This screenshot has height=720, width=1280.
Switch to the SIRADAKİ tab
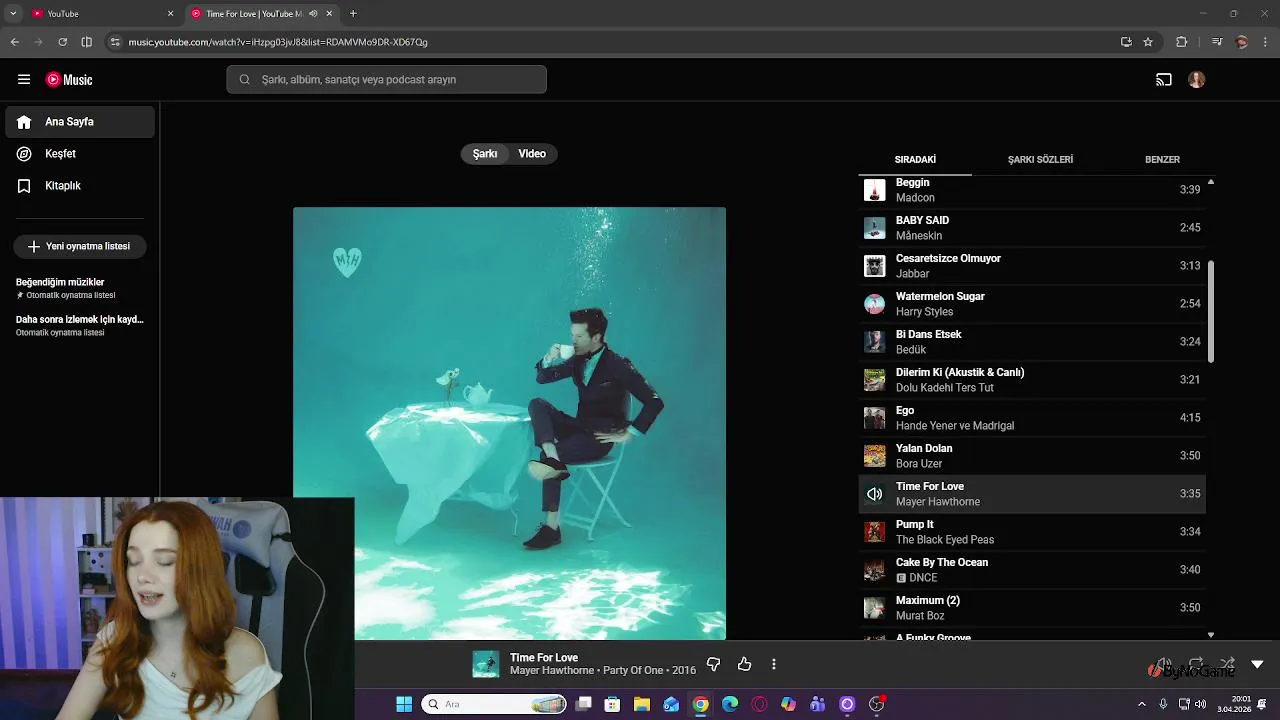point(915,160)
